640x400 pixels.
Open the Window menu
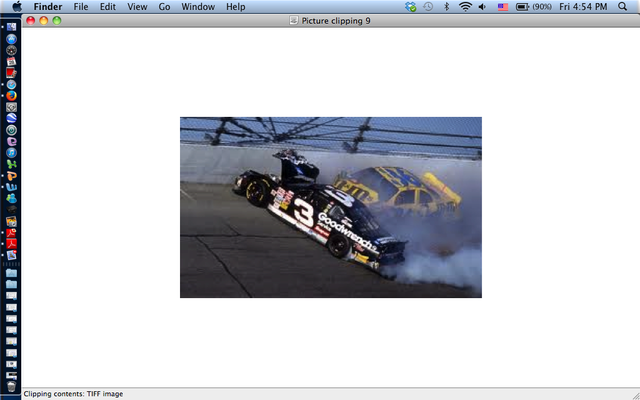click(198, 7)
